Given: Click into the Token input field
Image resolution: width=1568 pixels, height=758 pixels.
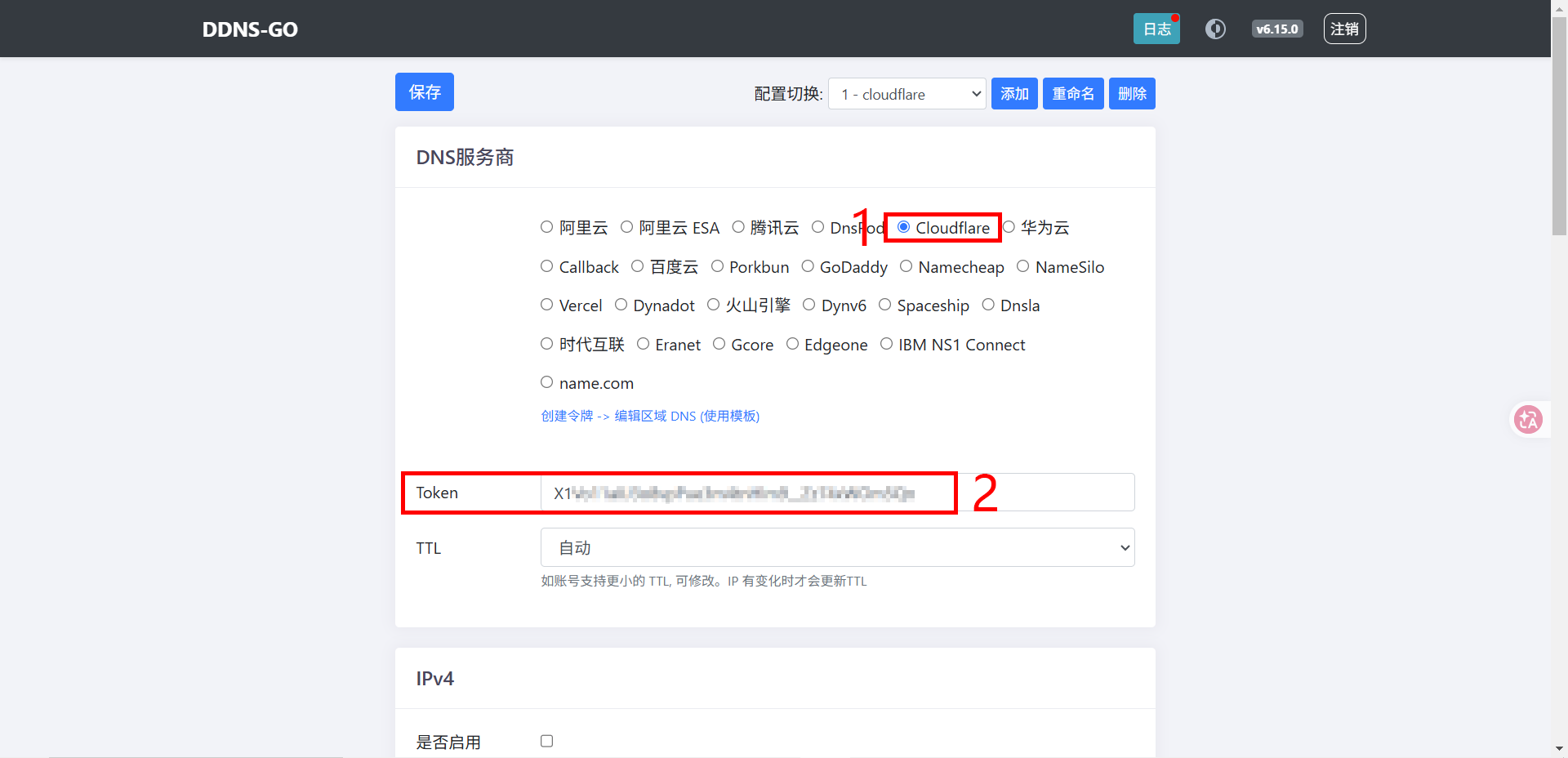Looking at the screenshot, I should click(837, 493).
